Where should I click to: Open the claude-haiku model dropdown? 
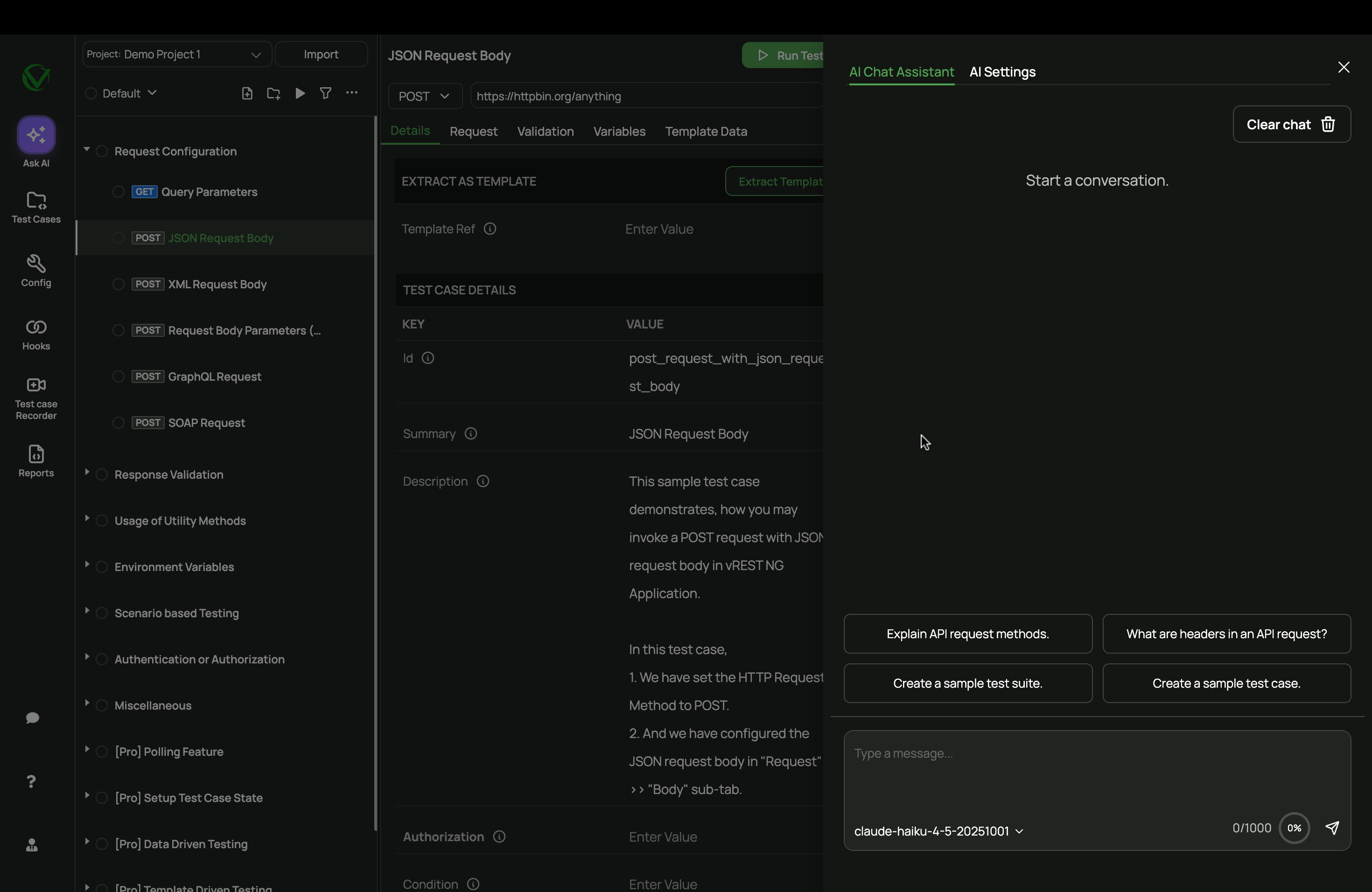click(x=938, y=831)
